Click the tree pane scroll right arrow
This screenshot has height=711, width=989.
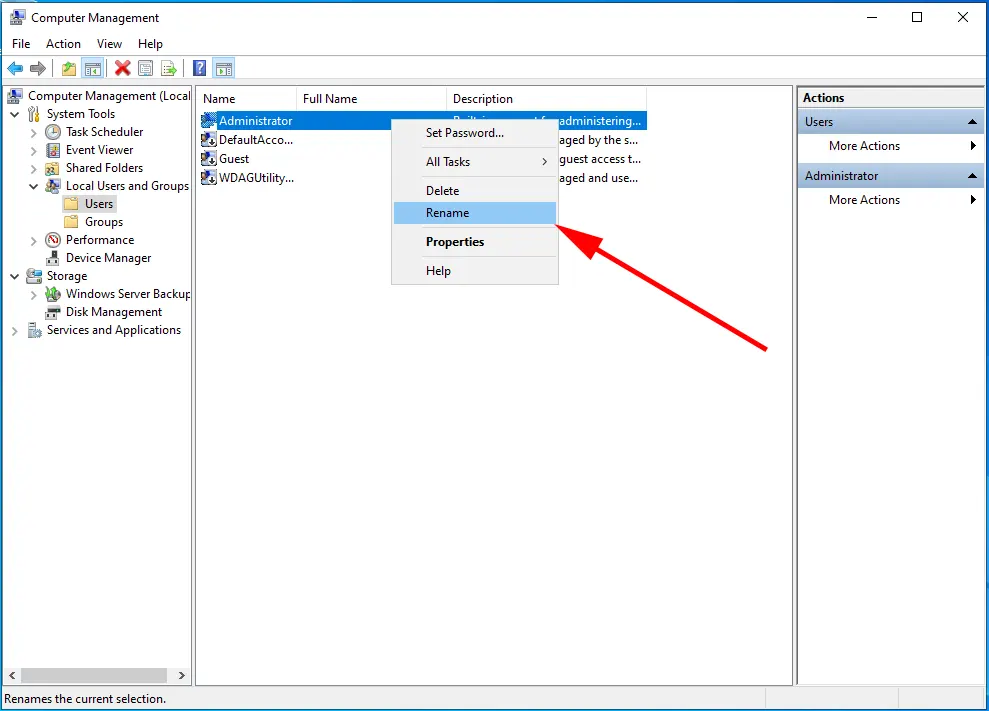pos(182,675)
